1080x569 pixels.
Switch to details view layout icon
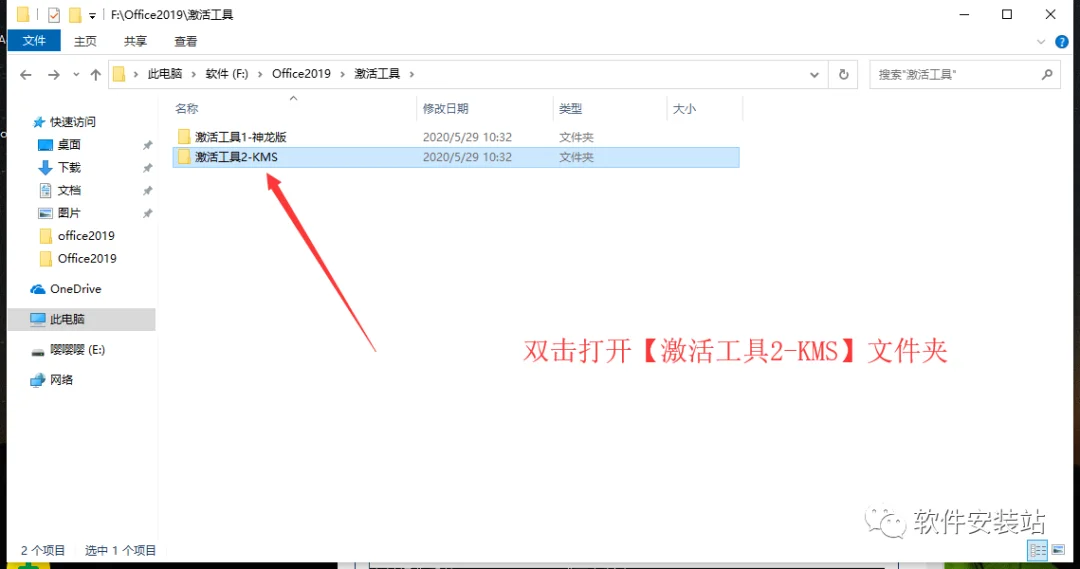[1037, 550]
